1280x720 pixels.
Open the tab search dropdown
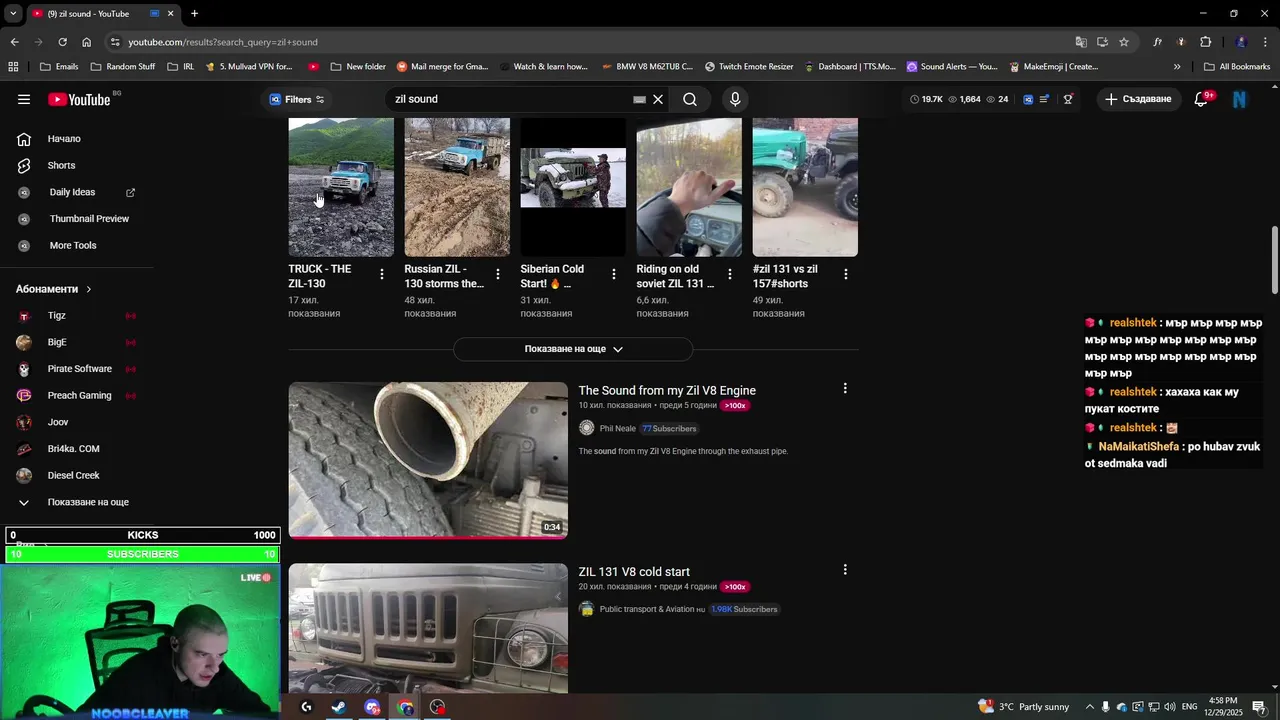coord(13,14)
